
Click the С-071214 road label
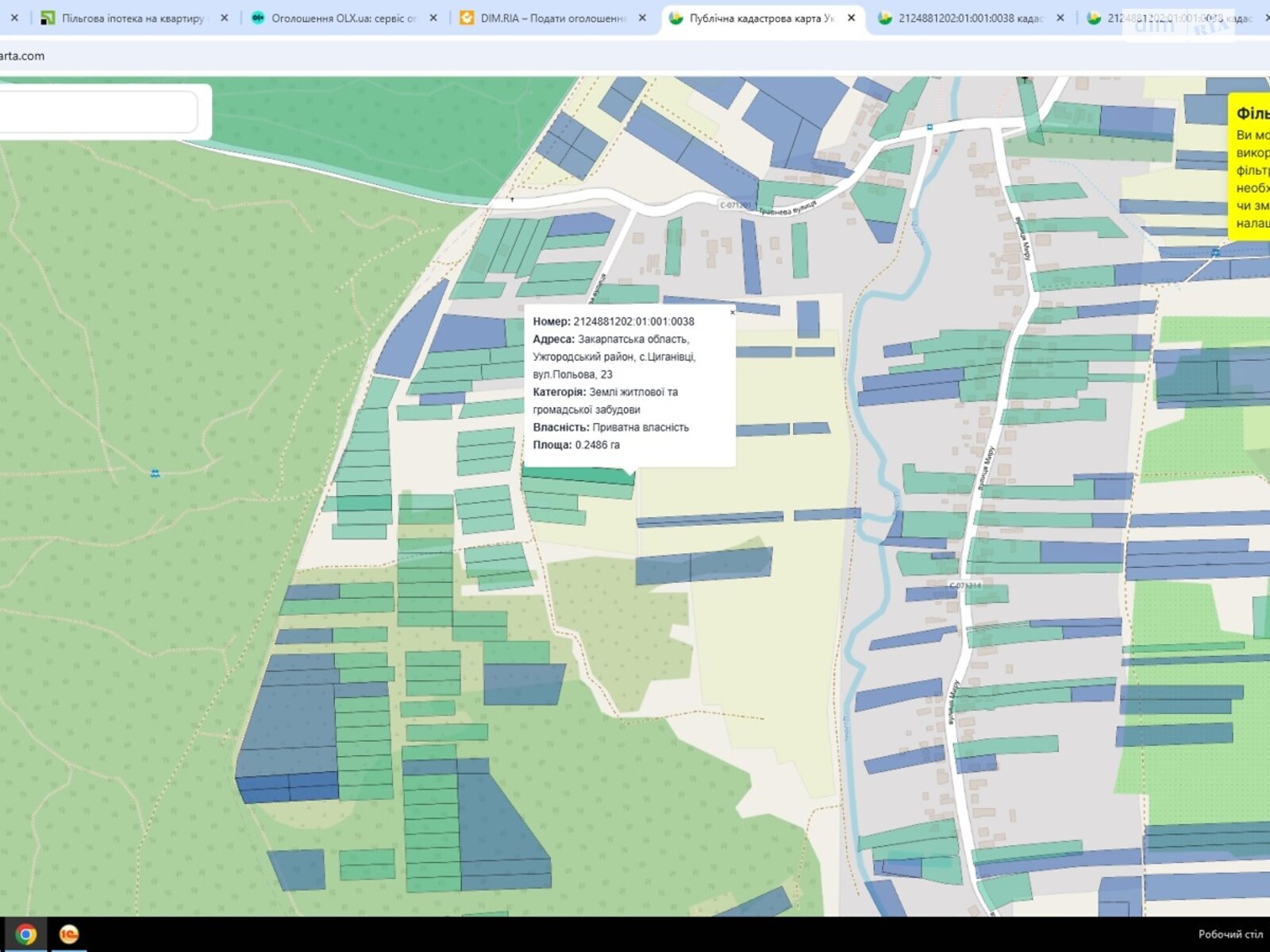point(965,585)
